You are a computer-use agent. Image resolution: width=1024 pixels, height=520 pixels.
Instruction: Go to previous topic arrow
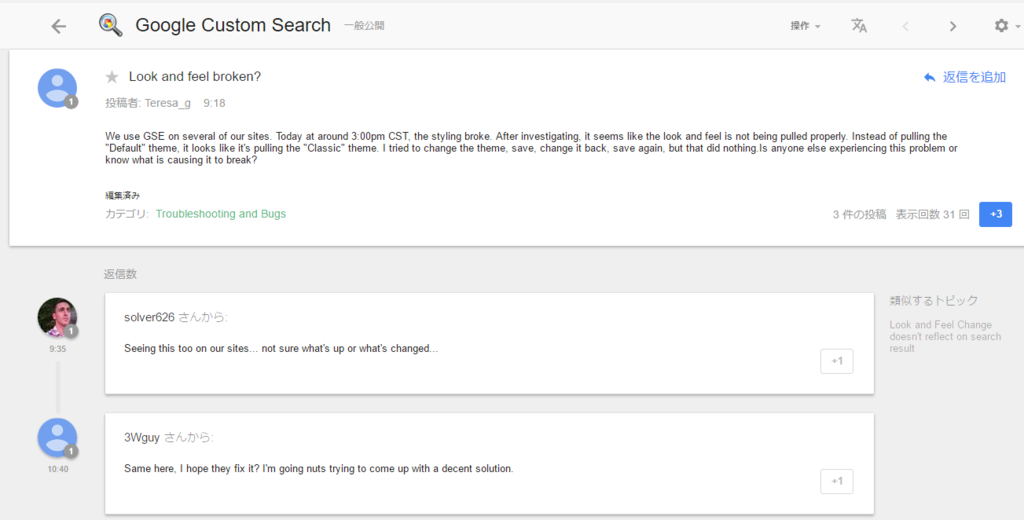coord(905,26)
